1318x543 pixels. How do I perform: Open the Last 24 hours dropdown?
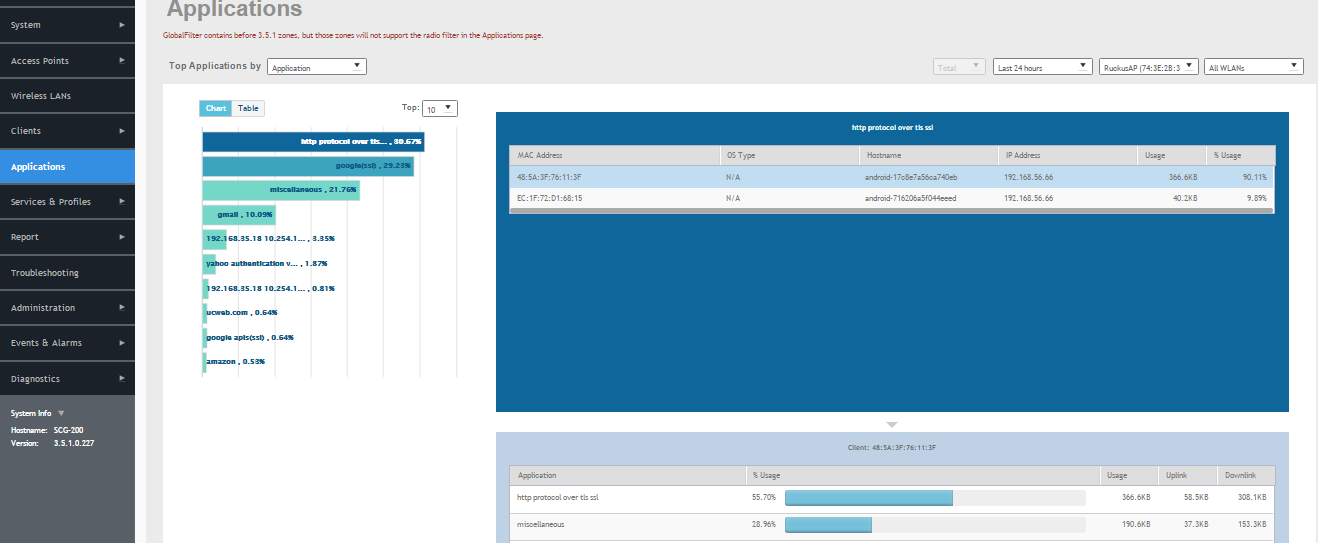coord(1042,67)
